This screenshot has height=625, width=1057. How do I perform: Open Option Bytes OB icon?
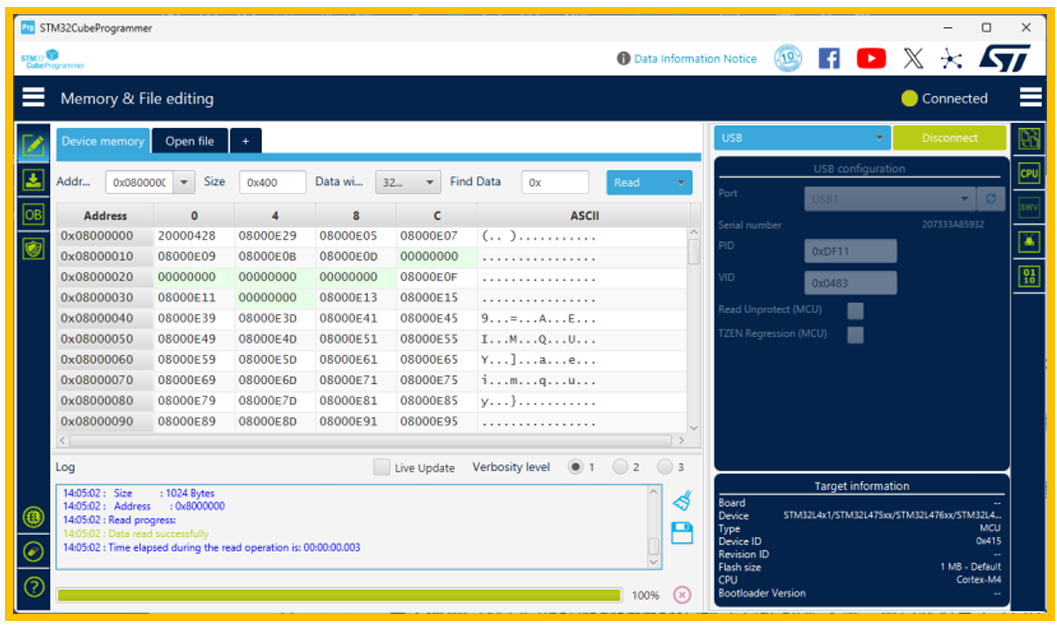coord(33,215)
